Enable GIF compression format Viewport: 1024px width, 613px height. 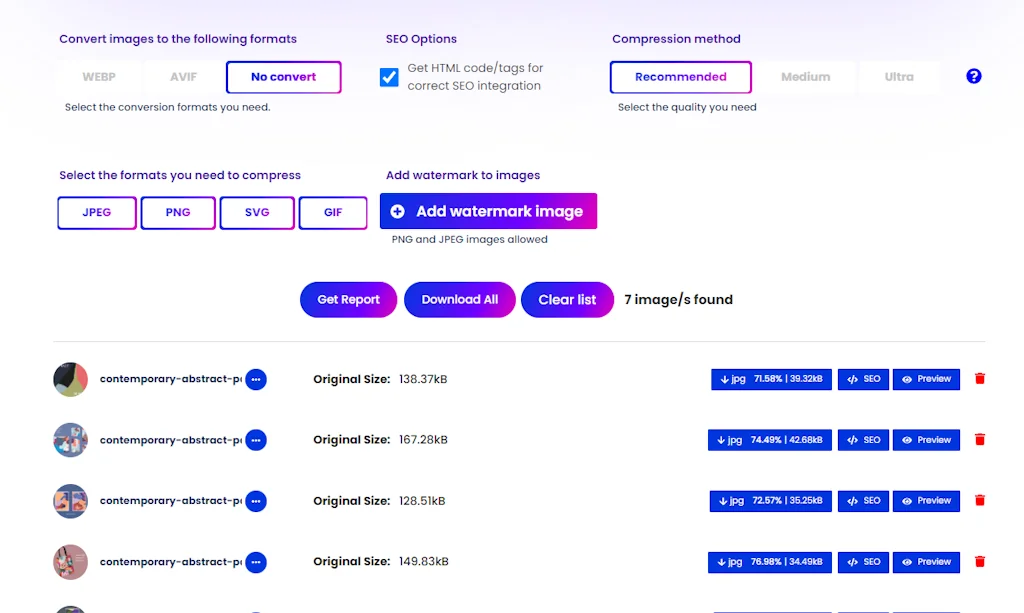tap(333, 212)
